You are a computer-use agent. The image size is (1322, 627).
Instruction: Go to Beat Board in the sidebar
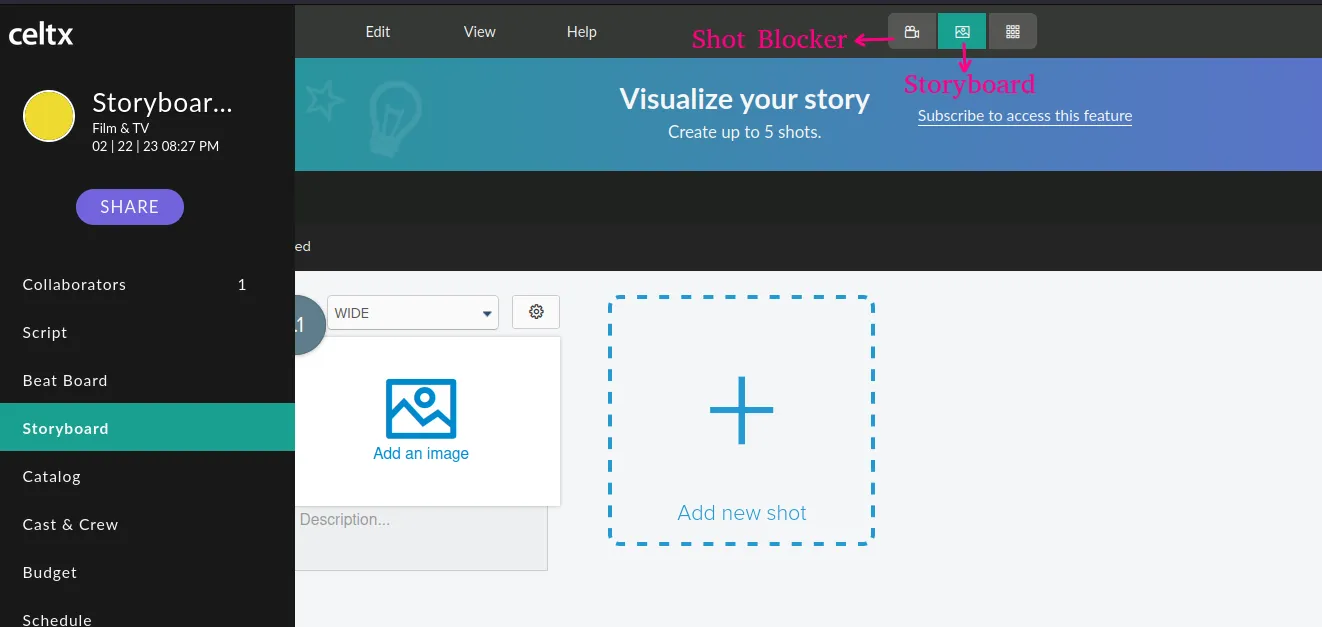pos(147,380)
